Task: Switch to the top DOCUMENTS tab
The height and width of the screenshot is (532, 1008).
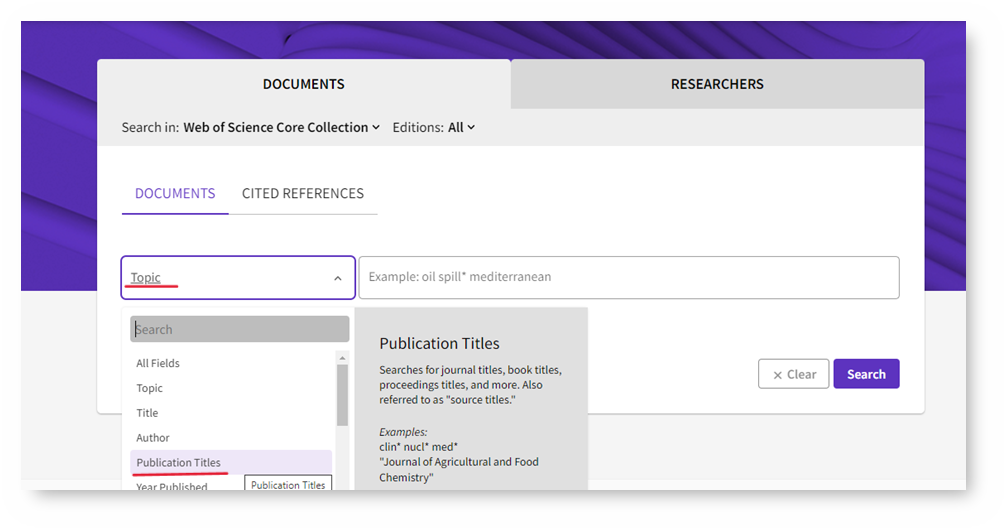Action: pyautogui.click(x=303, y=84)
